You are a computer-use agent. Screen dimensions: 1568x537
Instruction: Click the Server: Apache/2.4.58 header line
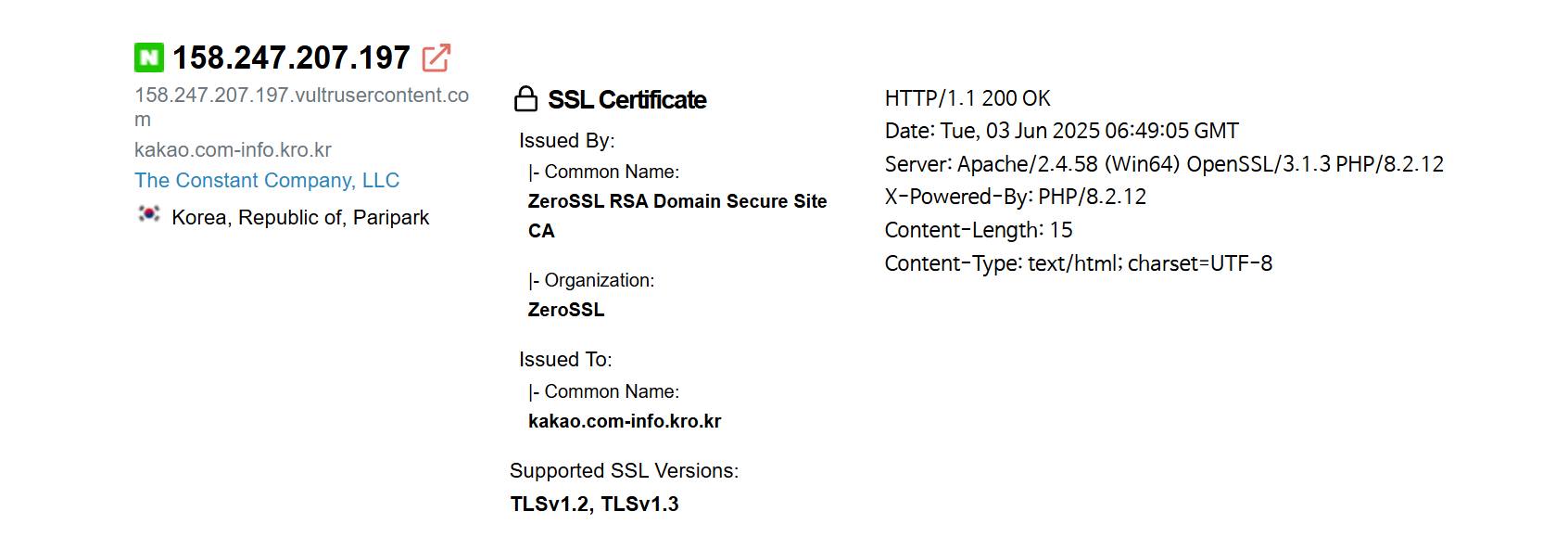click(x=1164, y=164)
